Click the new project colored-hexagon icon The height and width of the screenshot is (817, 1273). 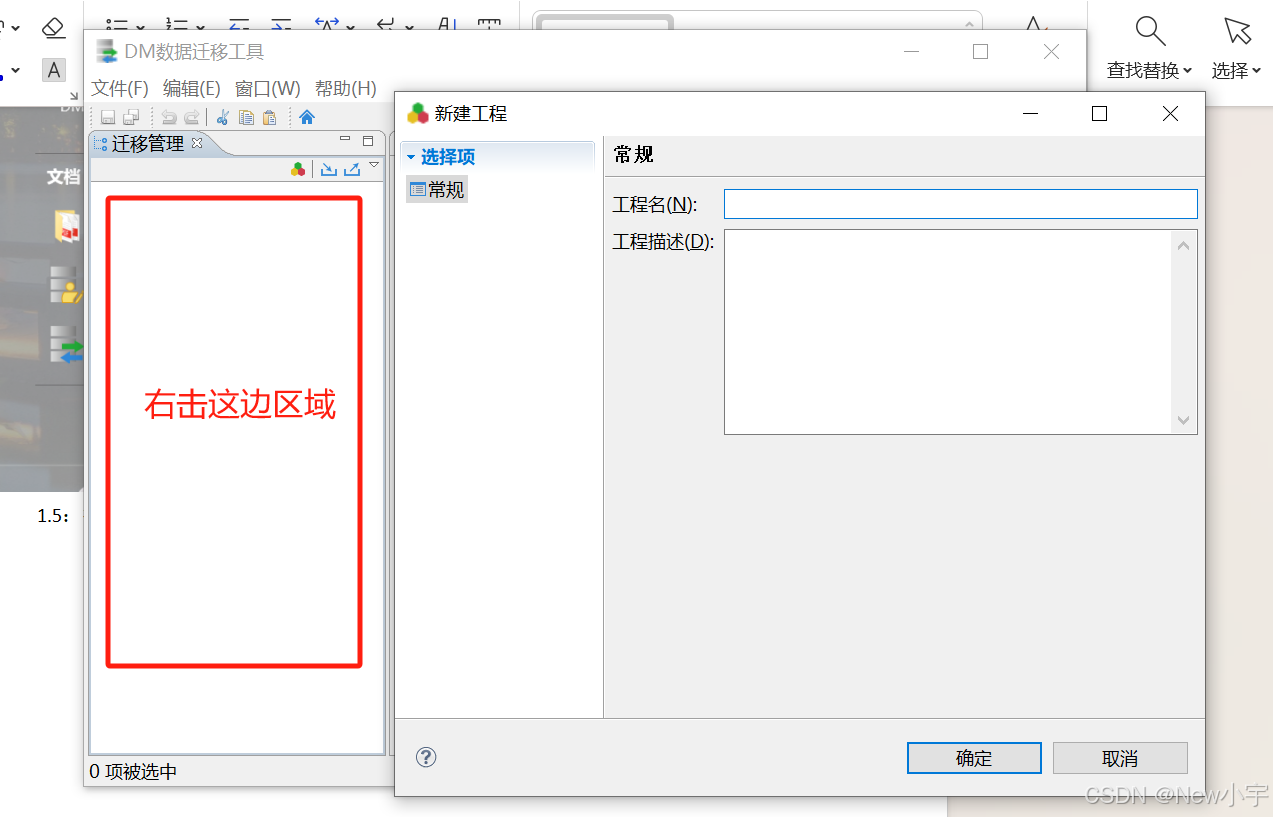point(298,169)
